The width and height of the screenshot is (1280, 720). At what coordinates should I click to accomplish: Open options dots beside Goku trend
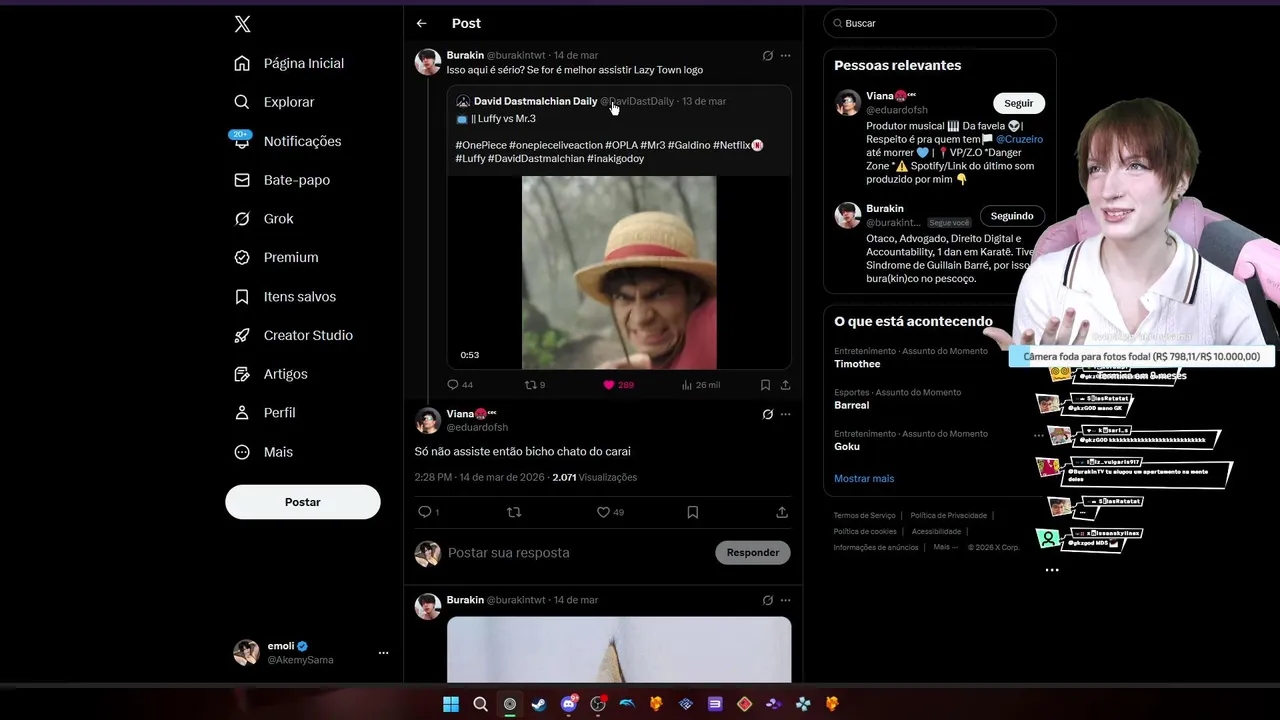coord(1038,435)
